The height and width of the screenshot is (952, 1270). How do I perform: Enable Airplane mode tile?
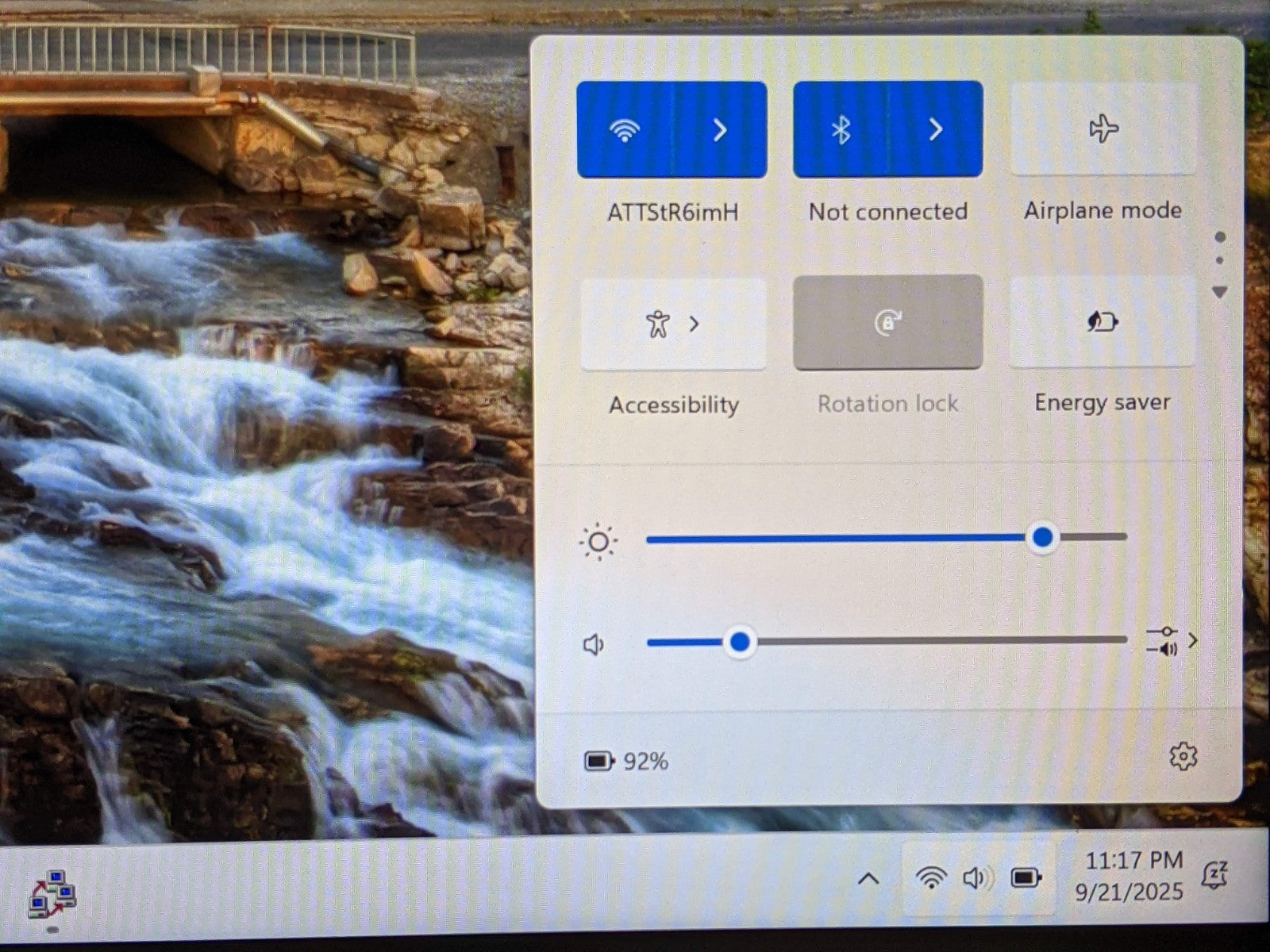[1103, 129]
